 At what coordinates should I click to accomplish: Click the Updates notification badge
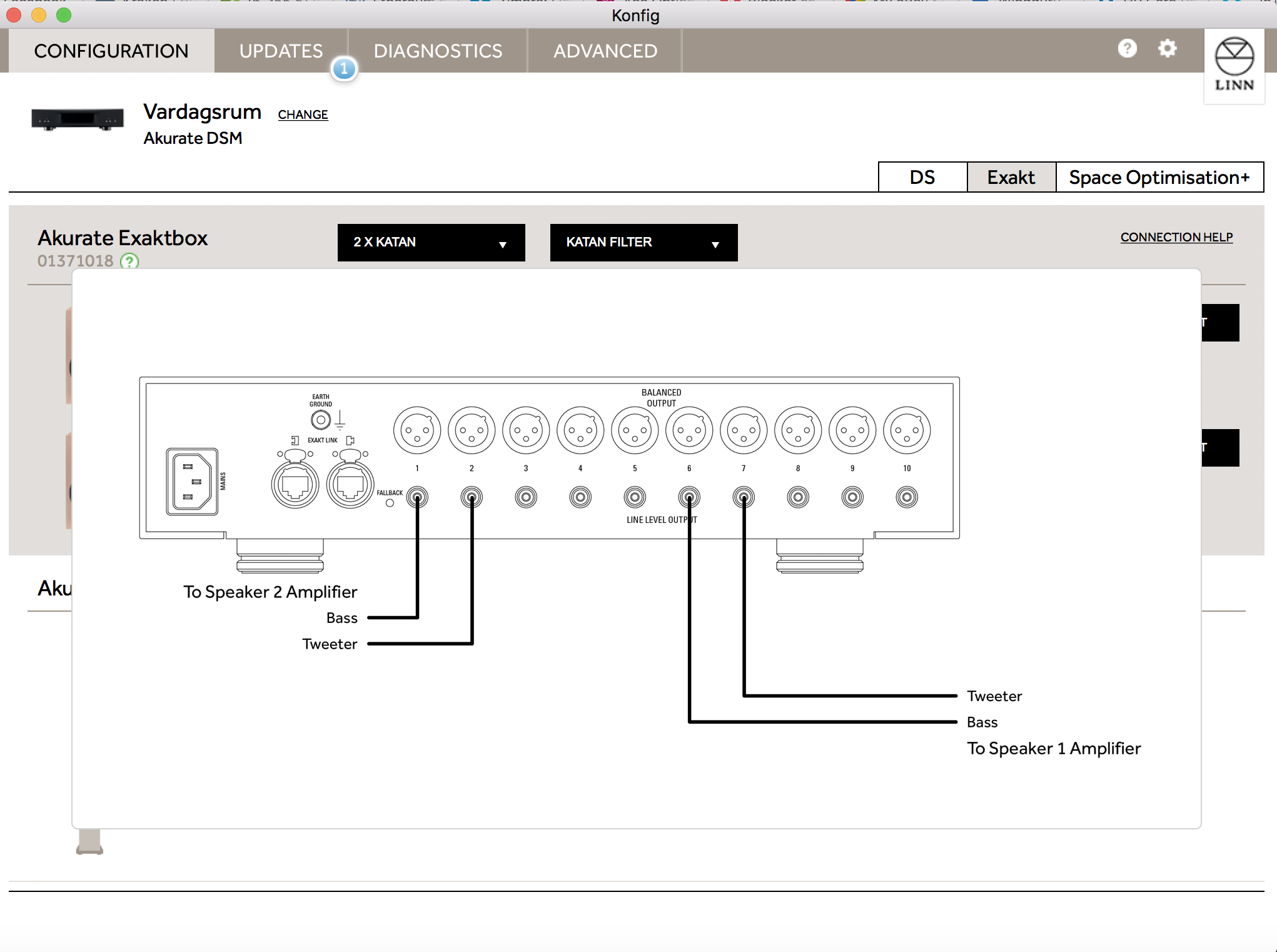point(344,69)
